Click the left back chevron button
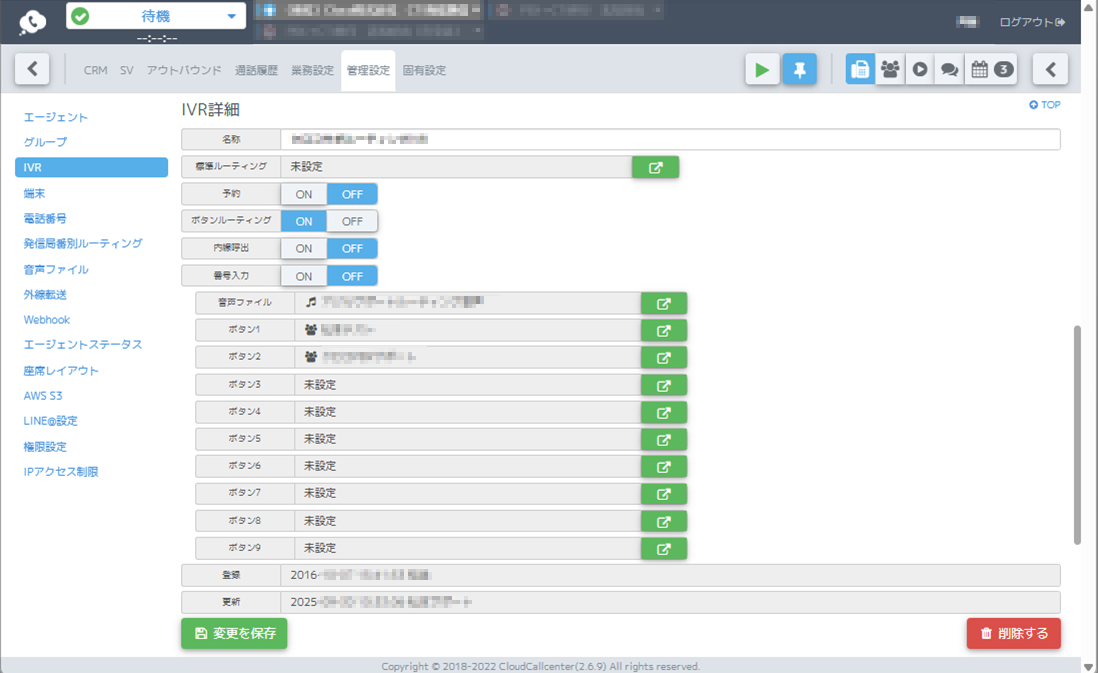The height and width of the screenshot is (673, 1098). tap(32, 70)
